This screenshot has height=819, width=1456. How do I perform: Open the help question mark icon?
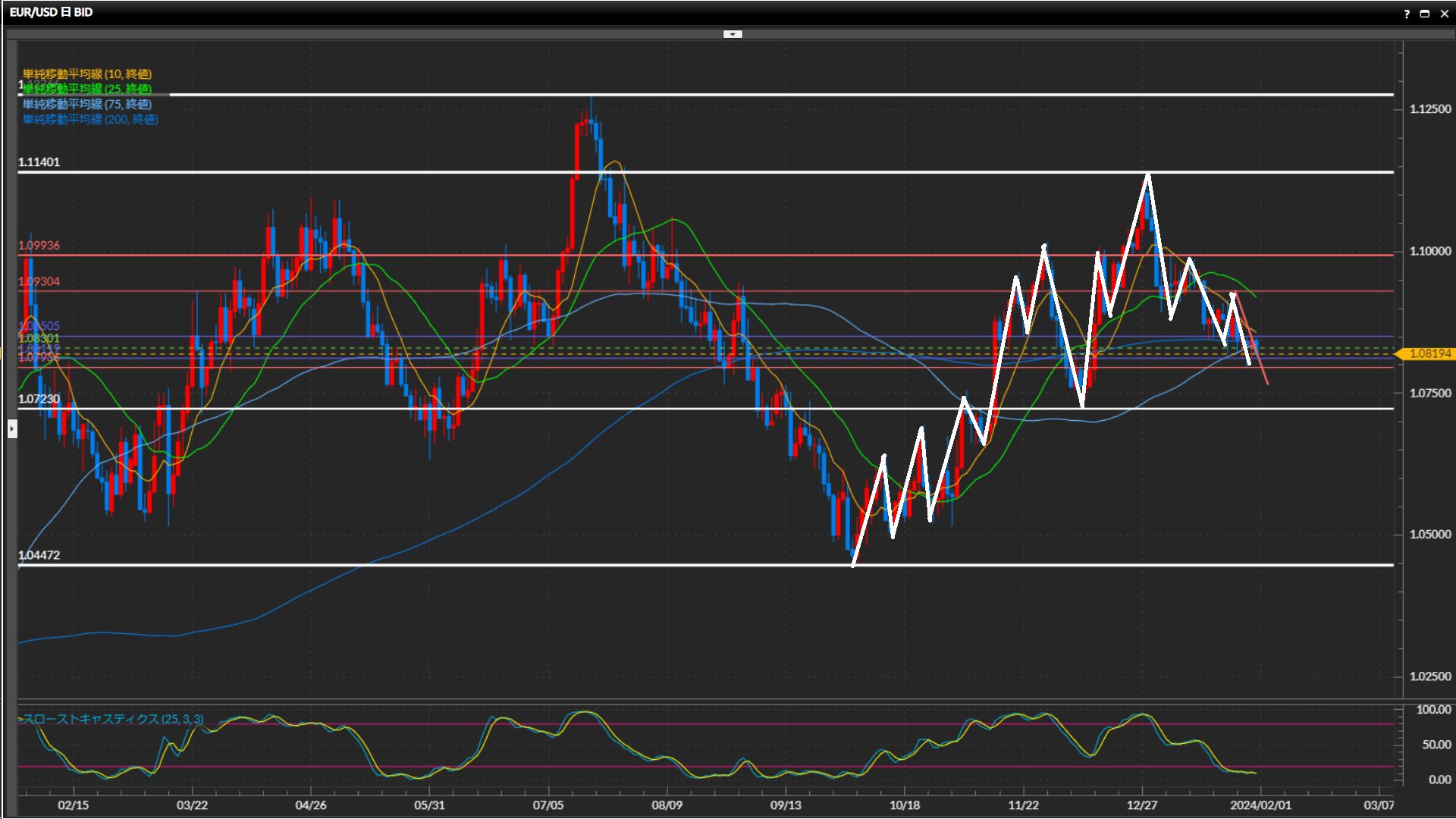(x=1407, y=14)
